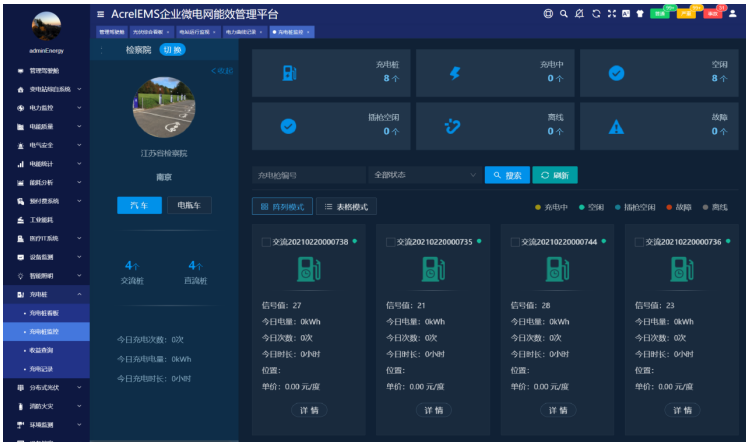Open the 全部状态 status dropdown
Screen dimensions: 746x442
pos(424,175)
